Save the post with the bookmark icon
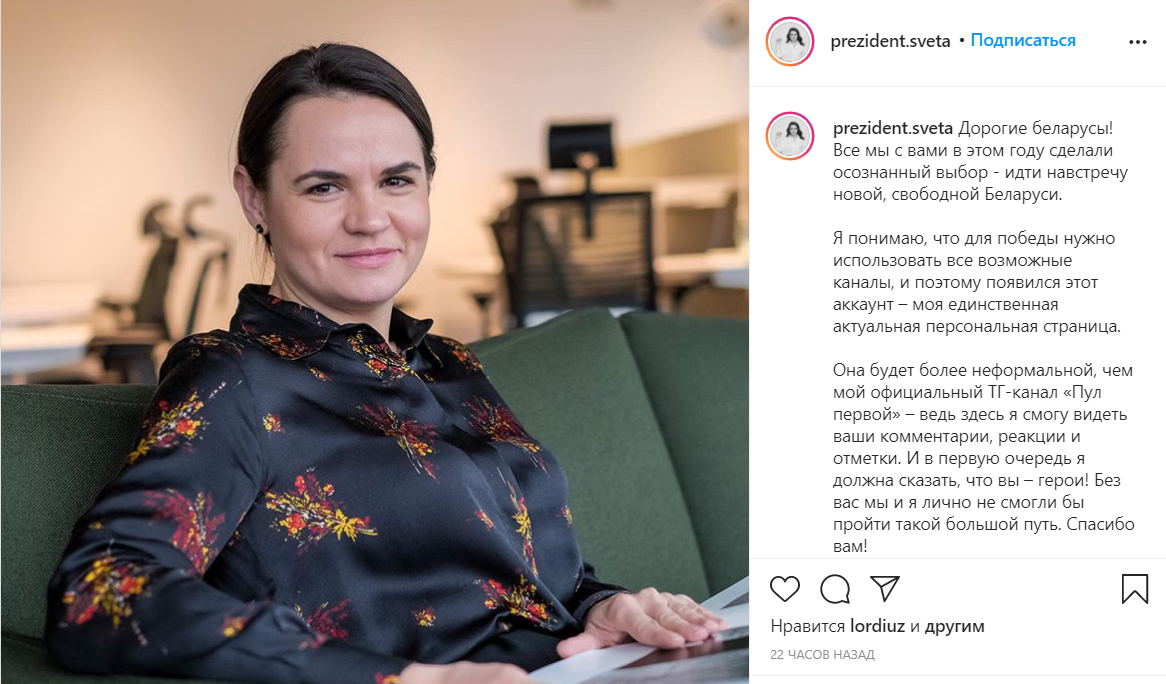The image size is (1166, 684). pos(1135,589)
